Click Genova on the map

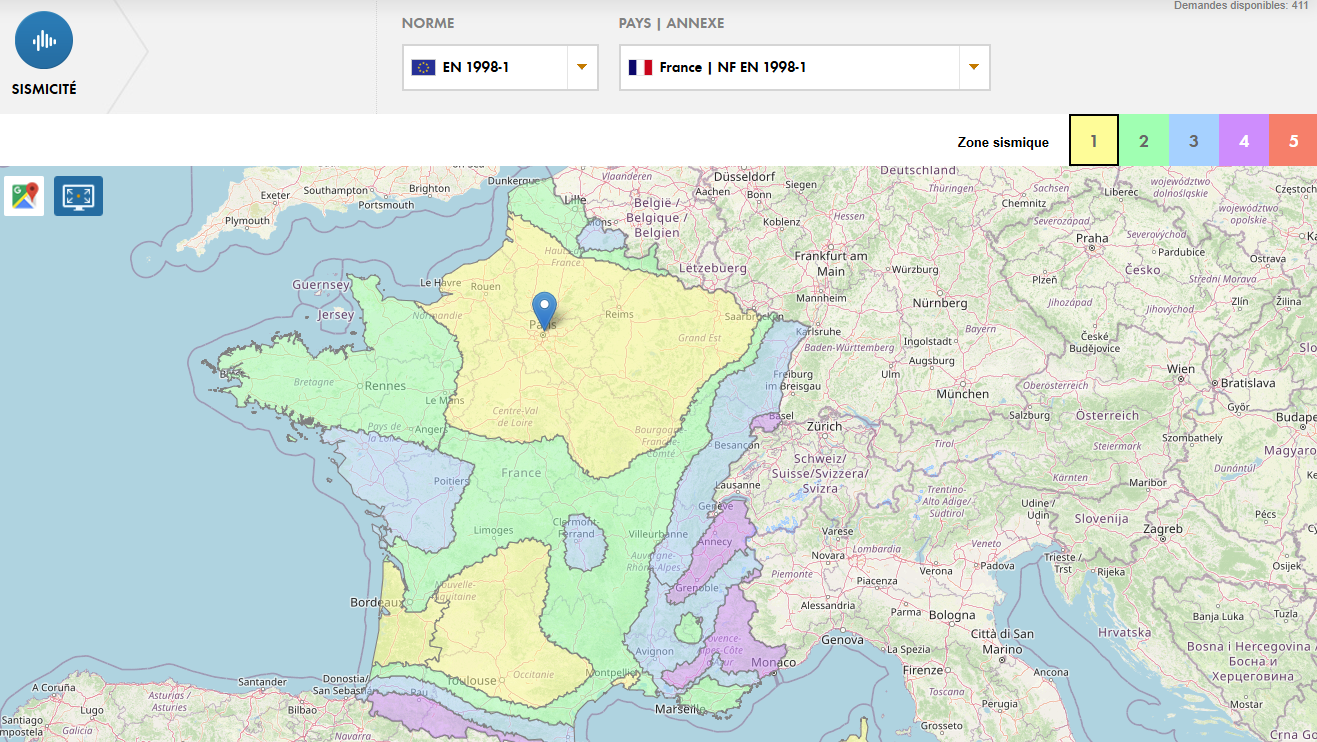tap(841, 639)
